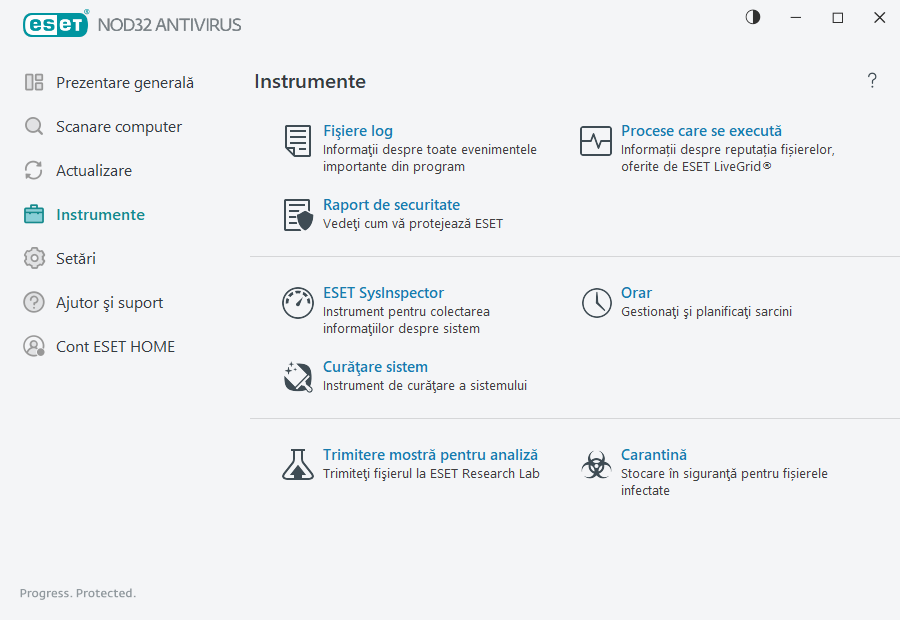Open Fișiere log via its log icon
Screen dimensions: 900x620
tap(297, 141)
